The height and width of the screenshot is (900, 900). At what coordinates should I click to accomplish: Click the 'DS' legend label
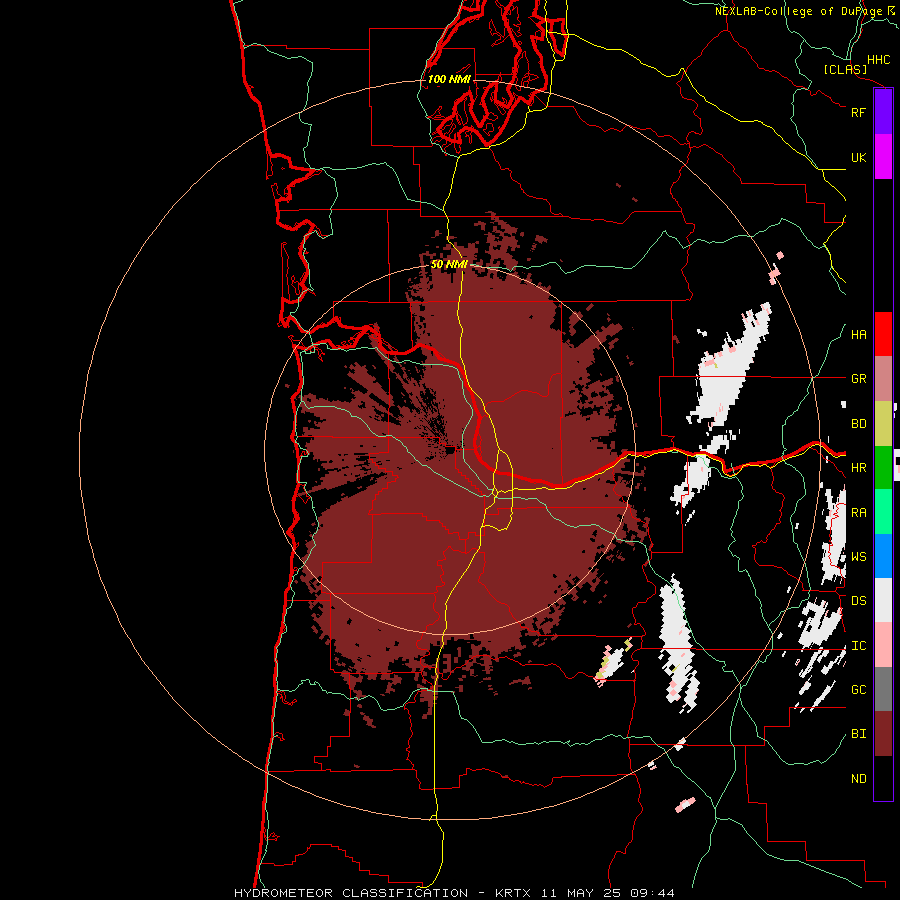tap(858, 601)
